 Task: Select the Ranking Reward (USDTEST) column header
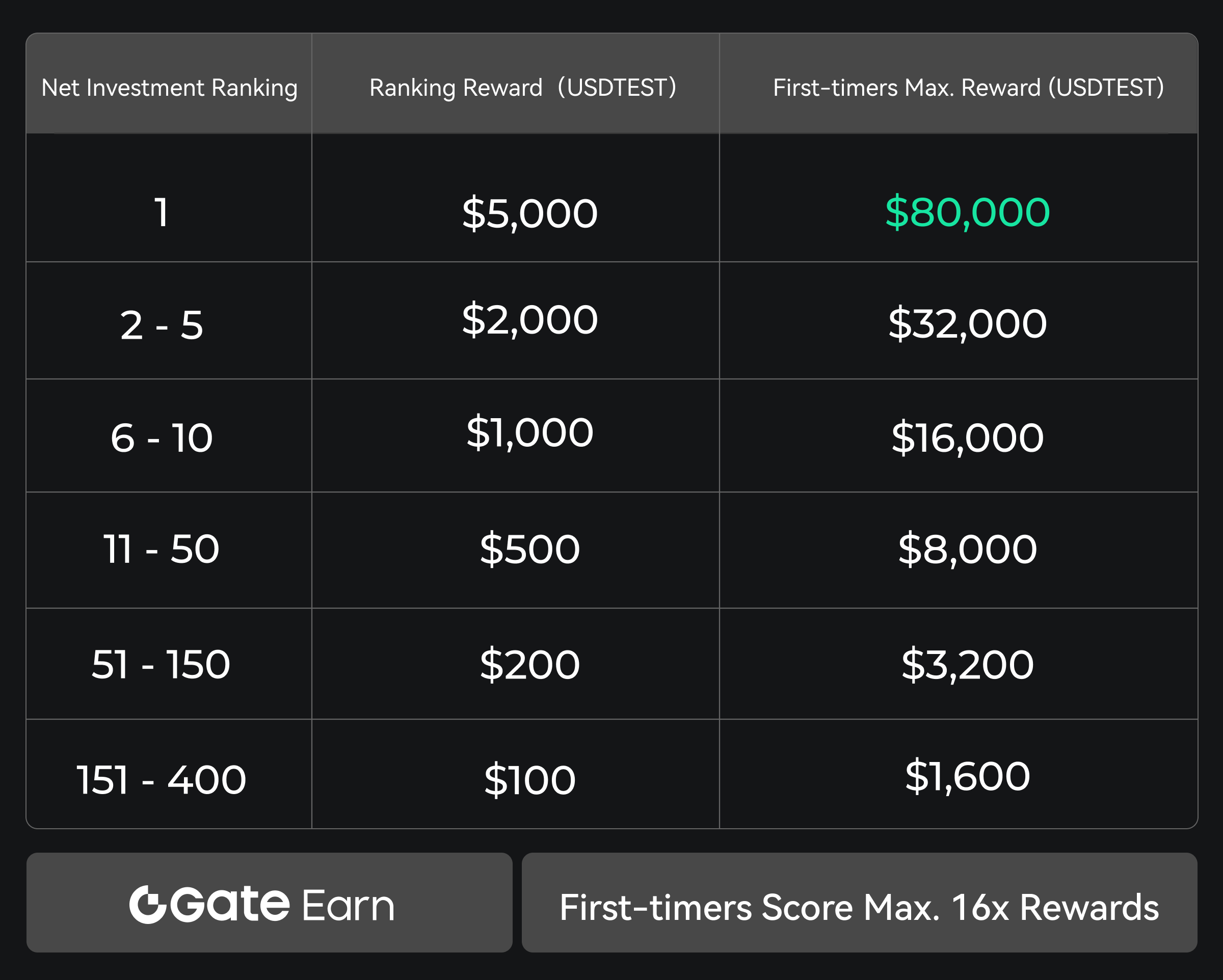tap(522, 87)
